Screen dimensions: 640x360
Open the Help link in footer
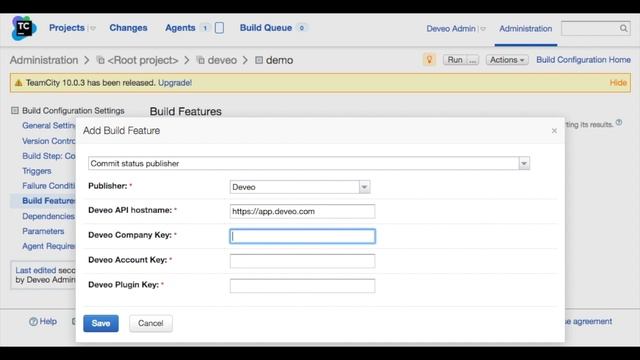48,322
